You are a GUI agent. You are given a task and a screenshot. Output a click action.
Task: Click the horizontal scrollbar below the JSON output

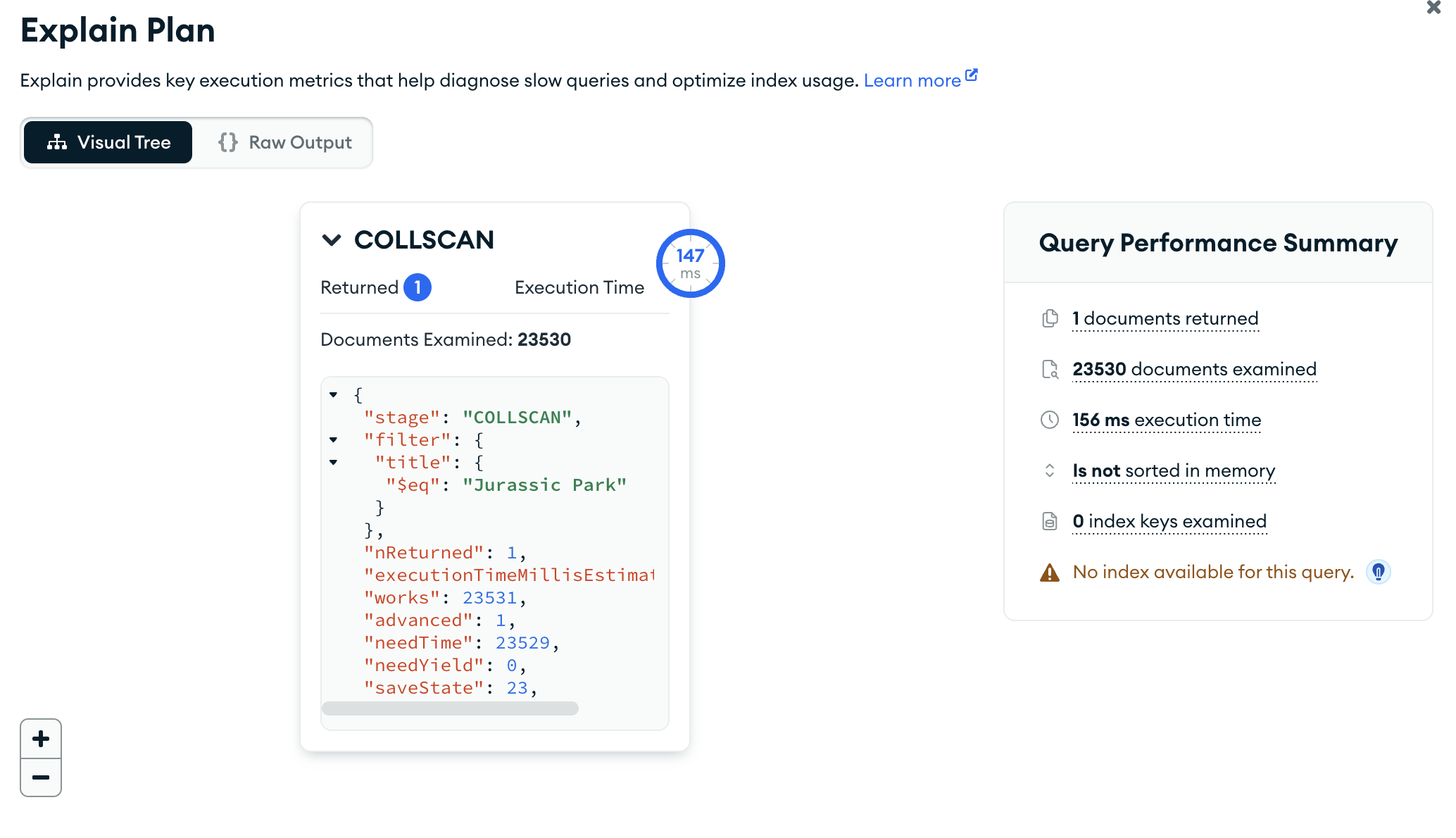click(x=451, y=708)
